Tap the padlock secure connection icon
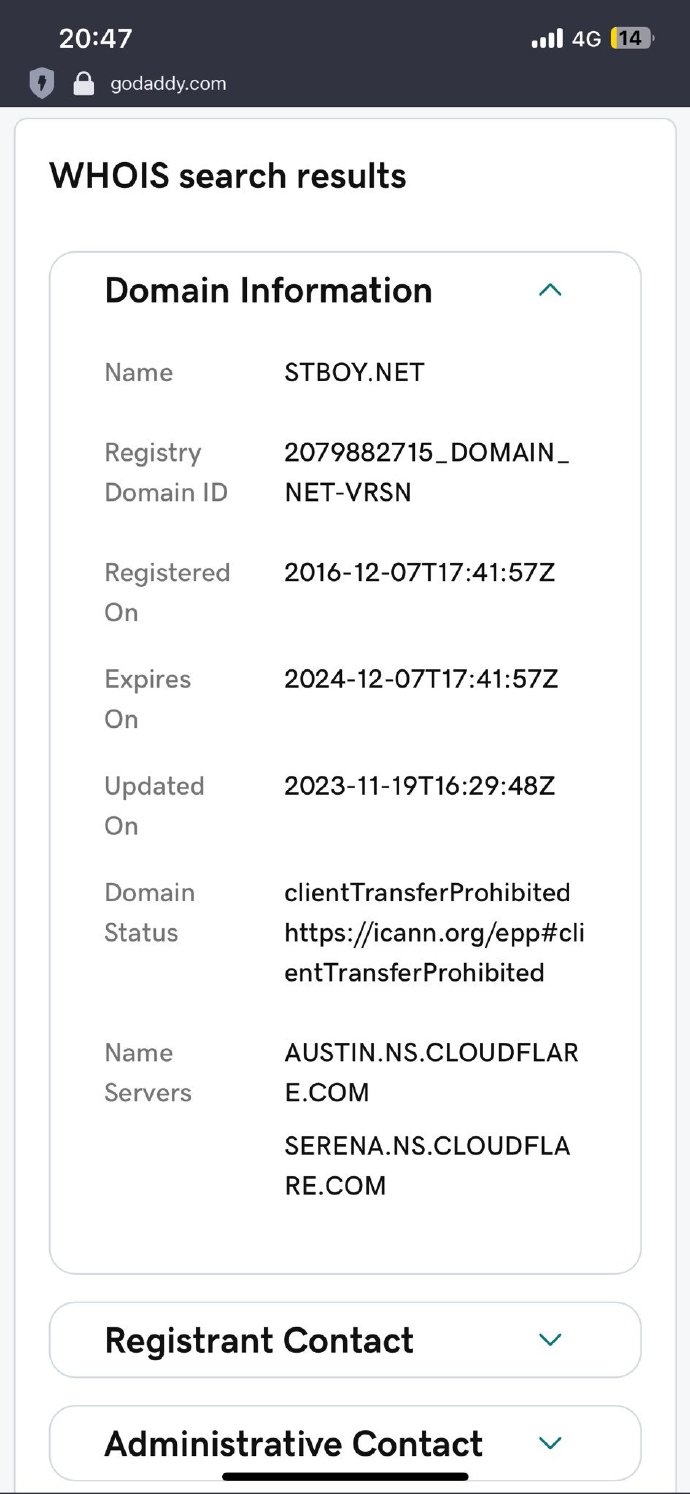The height and width of the screenshot is (1494, 690). point(84,83)
